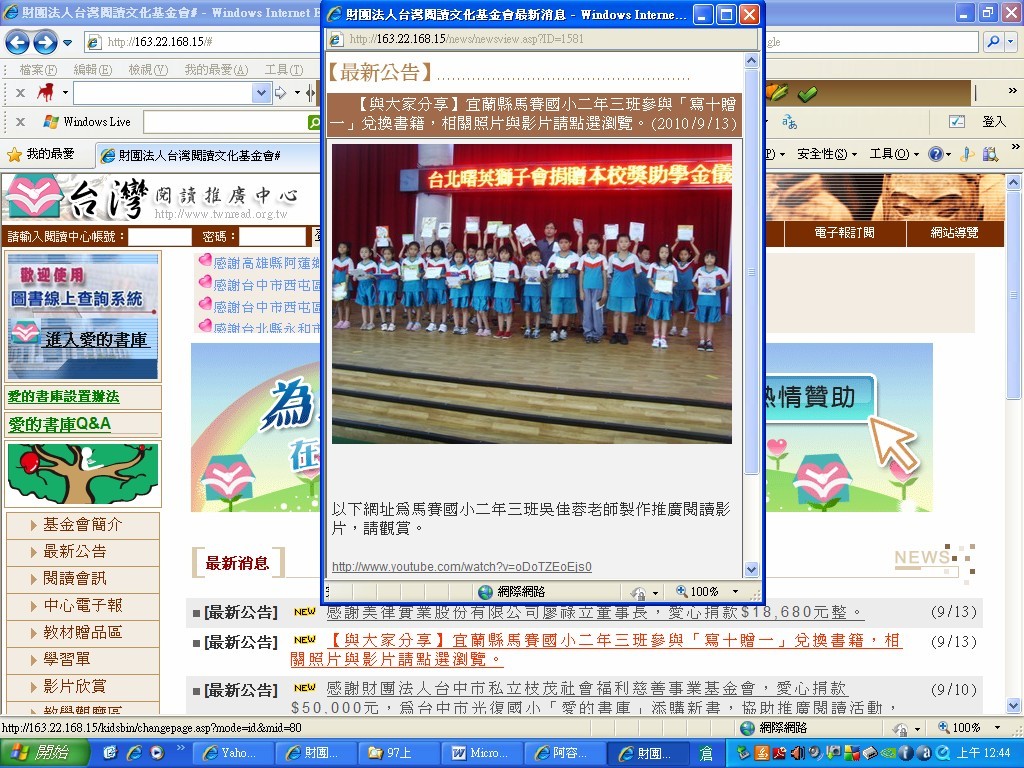Open the 進入愛的書庫 link
This screenshot has width=1024, height=768.
coord(97,340)
